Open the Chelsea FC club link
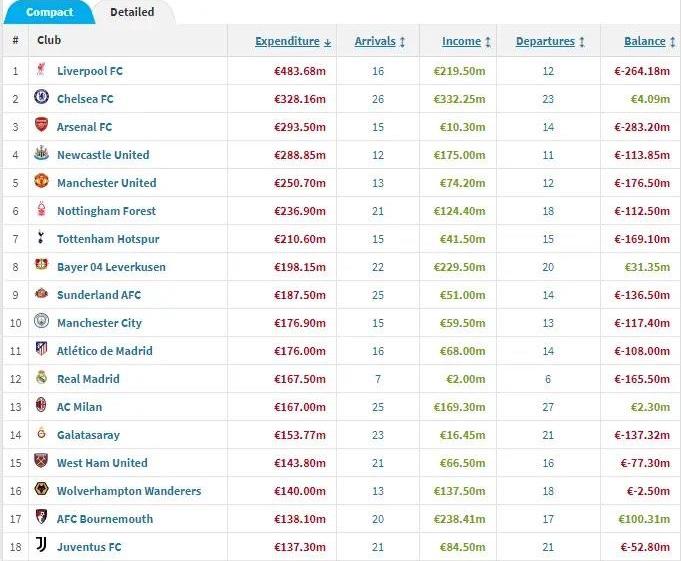The height and width of the screenshot is (561, 681). click(85, 99)
